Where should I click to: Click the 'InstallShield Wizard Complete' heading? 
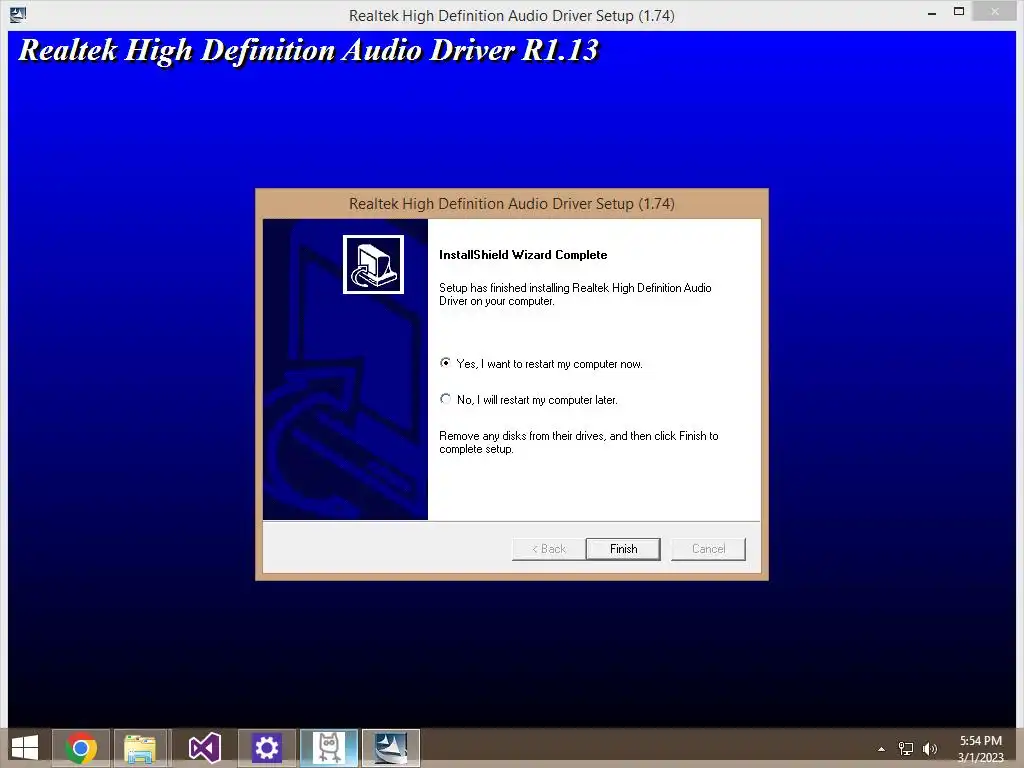pos(523,255)
